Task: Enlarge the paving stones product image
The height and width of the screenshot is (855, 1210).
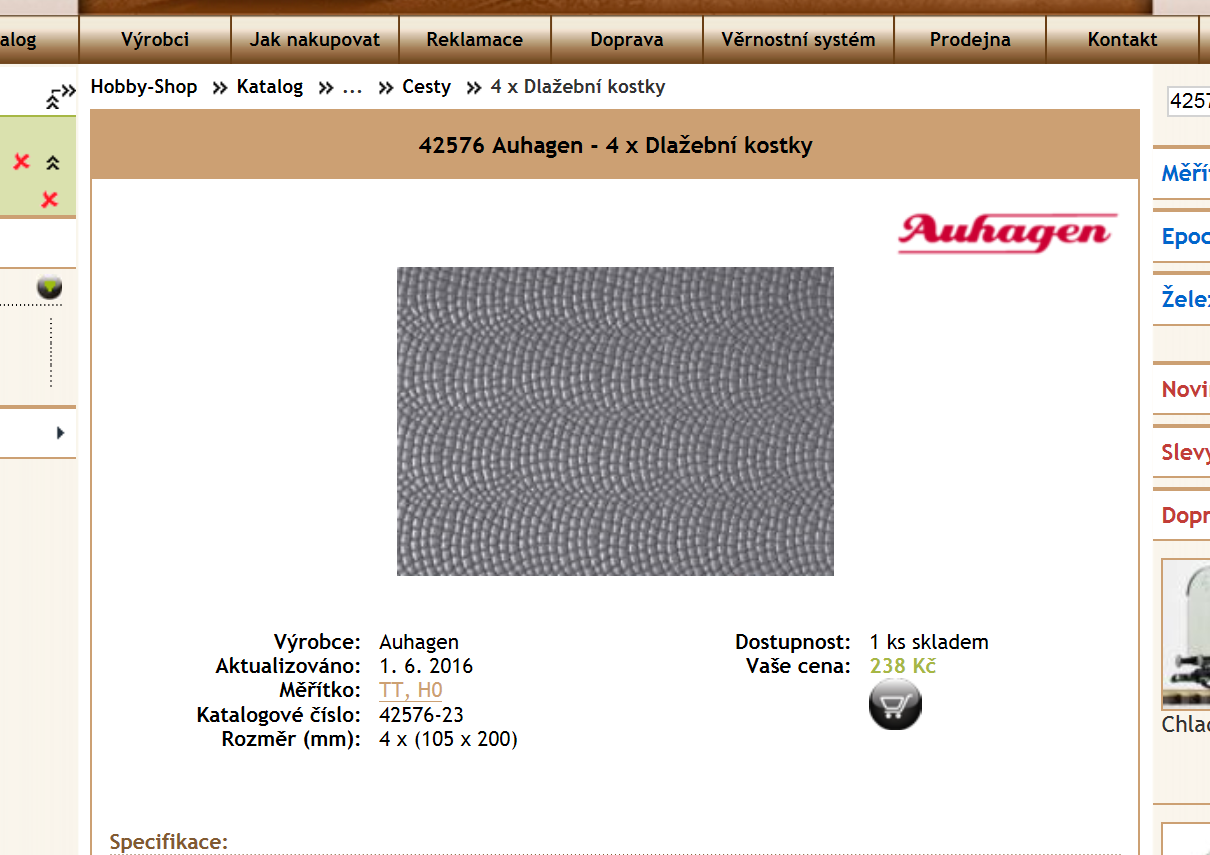Action: [615, 421]
